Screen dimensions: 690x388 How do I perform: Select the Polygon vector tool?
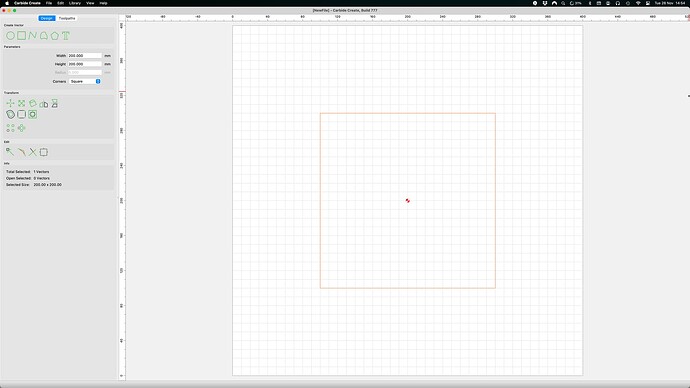pyautogui.click(x=55, y=36)
